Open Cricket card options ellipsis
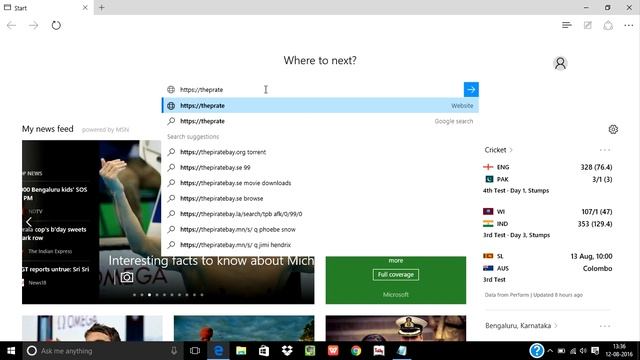Viewport: 640px width, 360px height. pos(605,150)
